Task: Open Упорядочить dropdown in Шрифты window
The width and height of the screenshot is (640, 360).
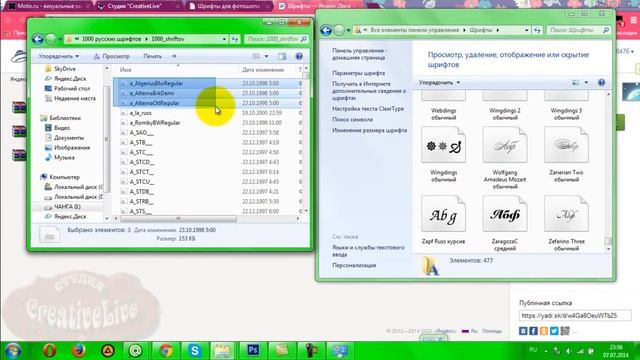Action: (x=440, y=82)
